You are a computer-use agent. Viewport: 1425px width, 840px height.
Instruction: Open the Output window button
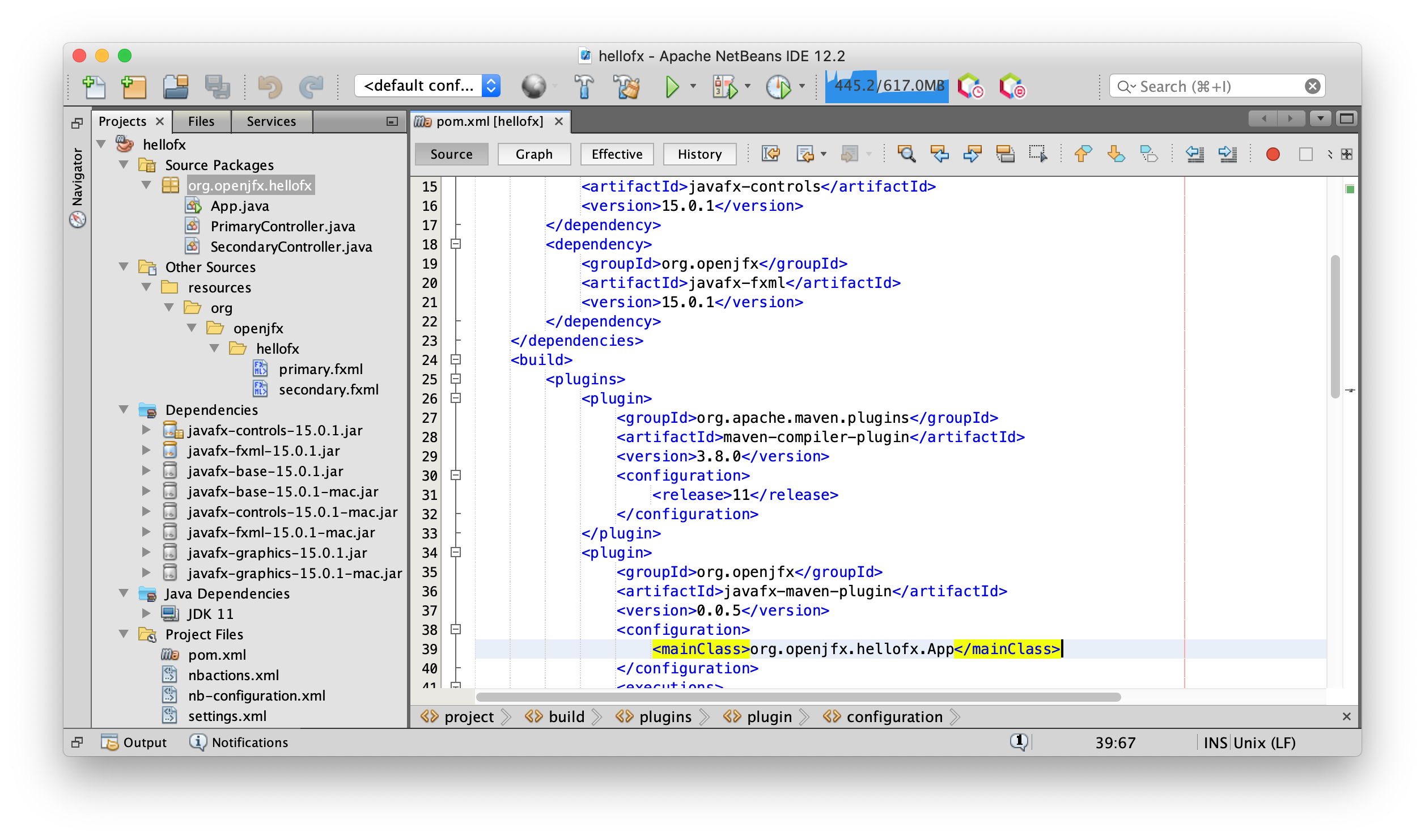click(135, 743)
